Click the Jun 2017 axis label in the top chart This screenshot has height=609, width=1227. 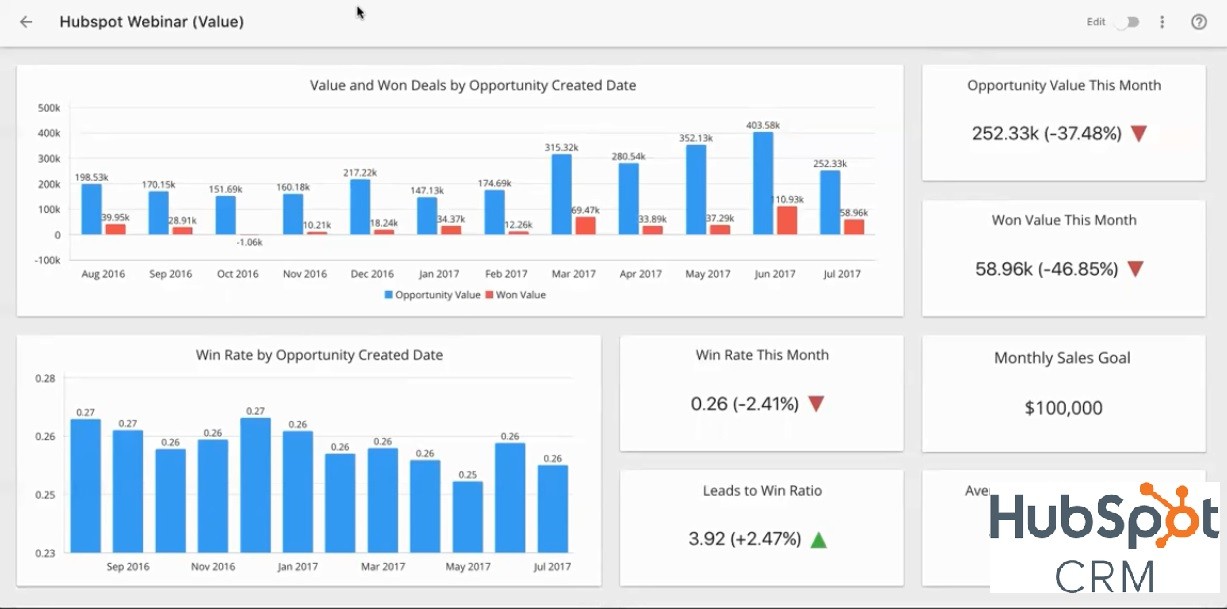[774, 274]
